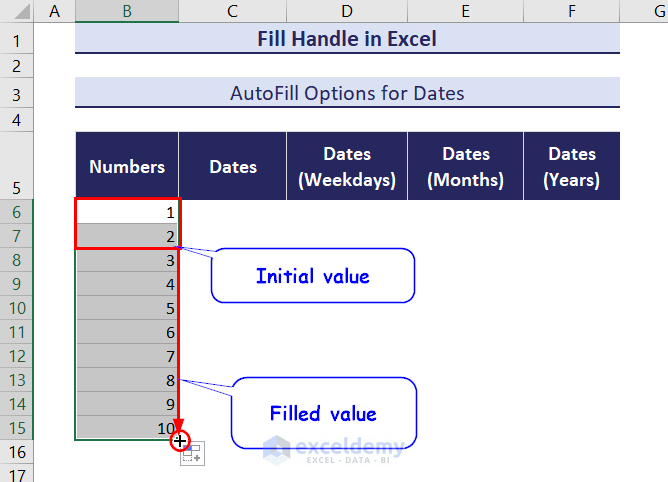Select the Dates (Years) header cell
This screenshot has height=482, width=668.
pyautogui.click(x=572, y=167)
